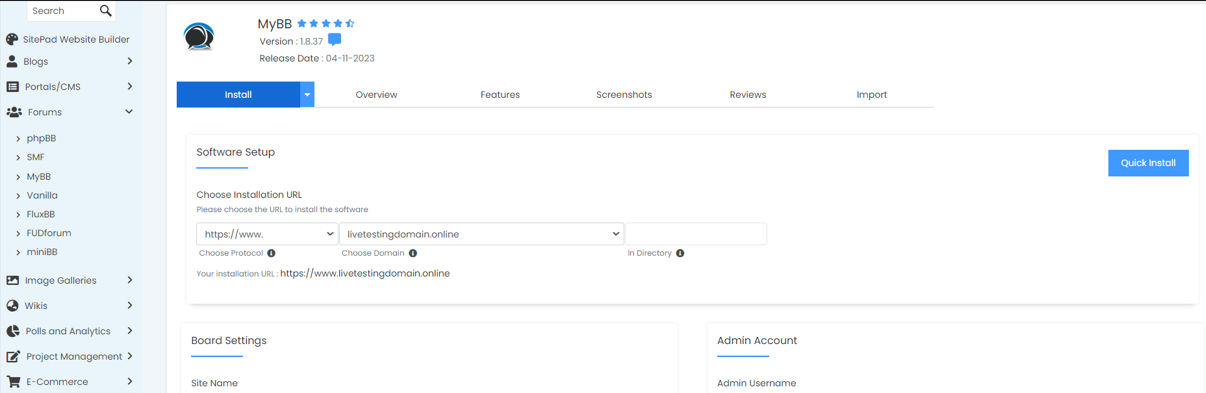
Task: Click the In Directory text field
Action: point(696,234)
